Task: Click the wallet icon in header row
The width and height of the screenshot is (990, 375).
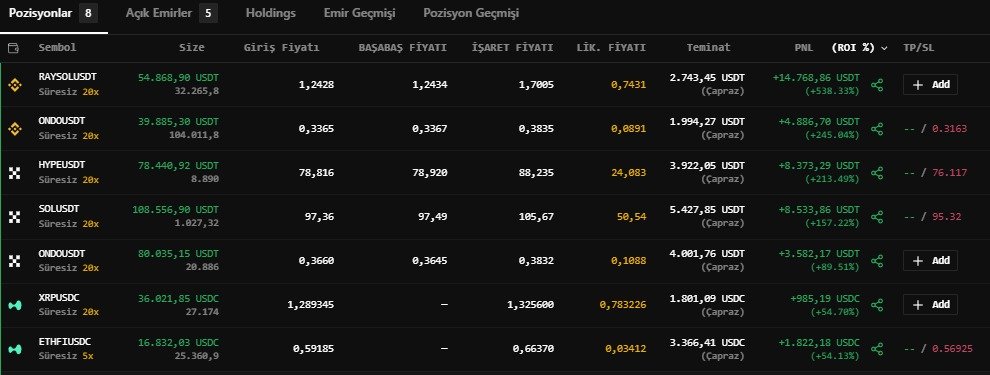Action: pos(13,47)
